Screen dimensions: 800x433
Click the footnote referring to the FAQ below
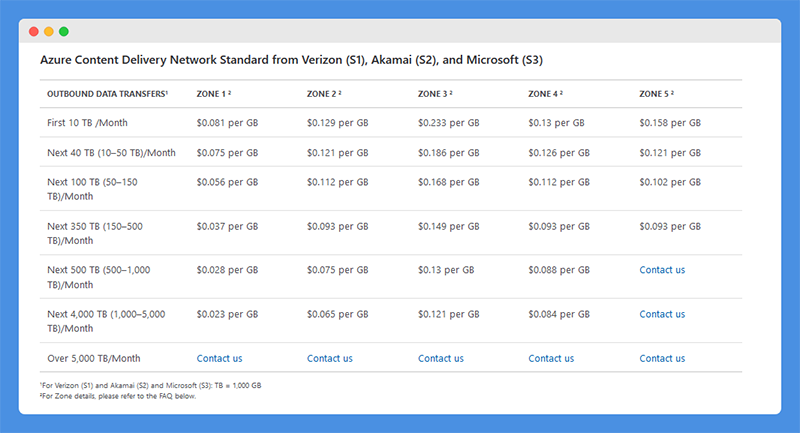pyautogui.click(x=118, y=396)
